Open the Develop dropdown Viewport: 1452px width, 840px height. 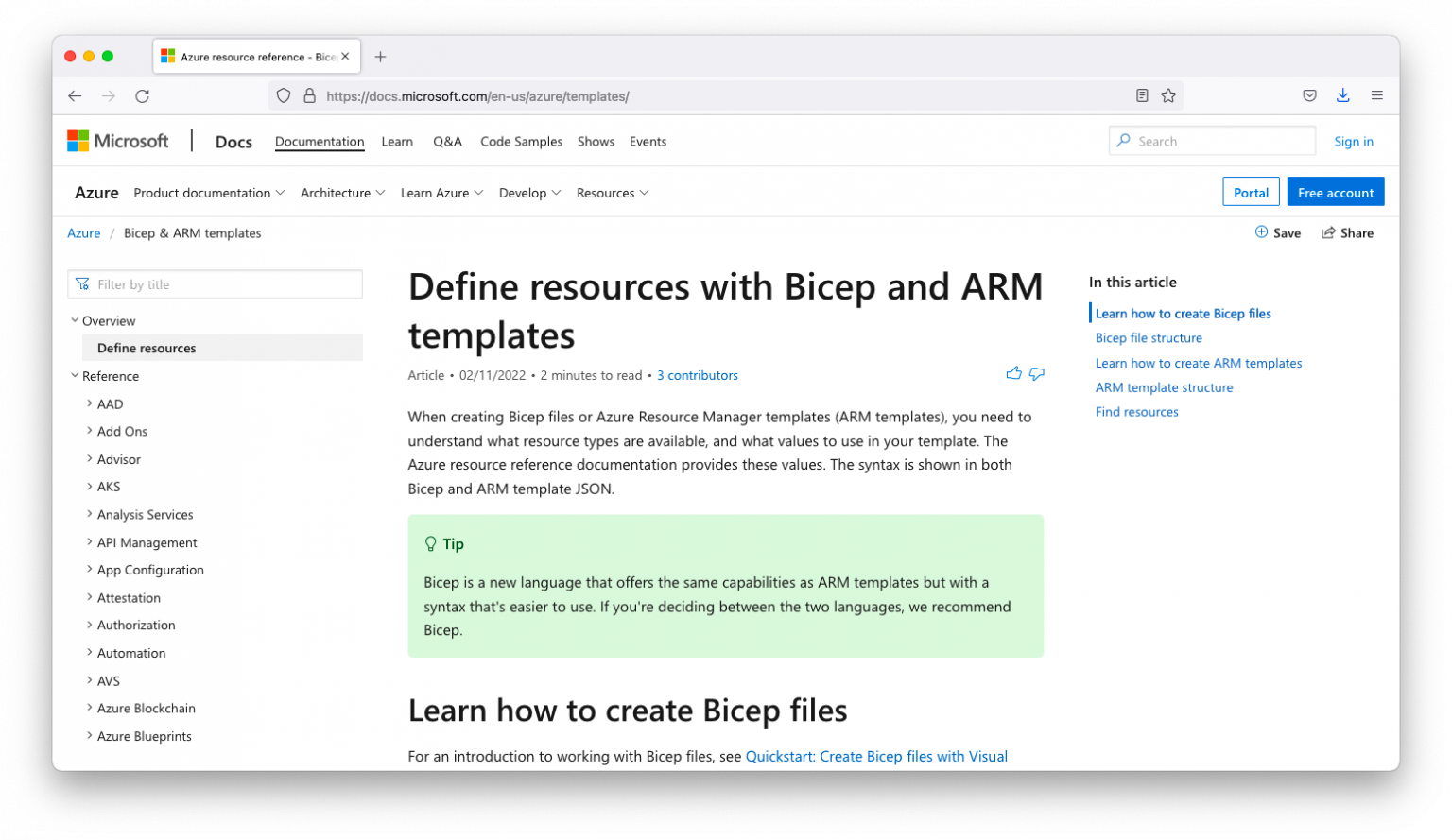click(529, 193)
